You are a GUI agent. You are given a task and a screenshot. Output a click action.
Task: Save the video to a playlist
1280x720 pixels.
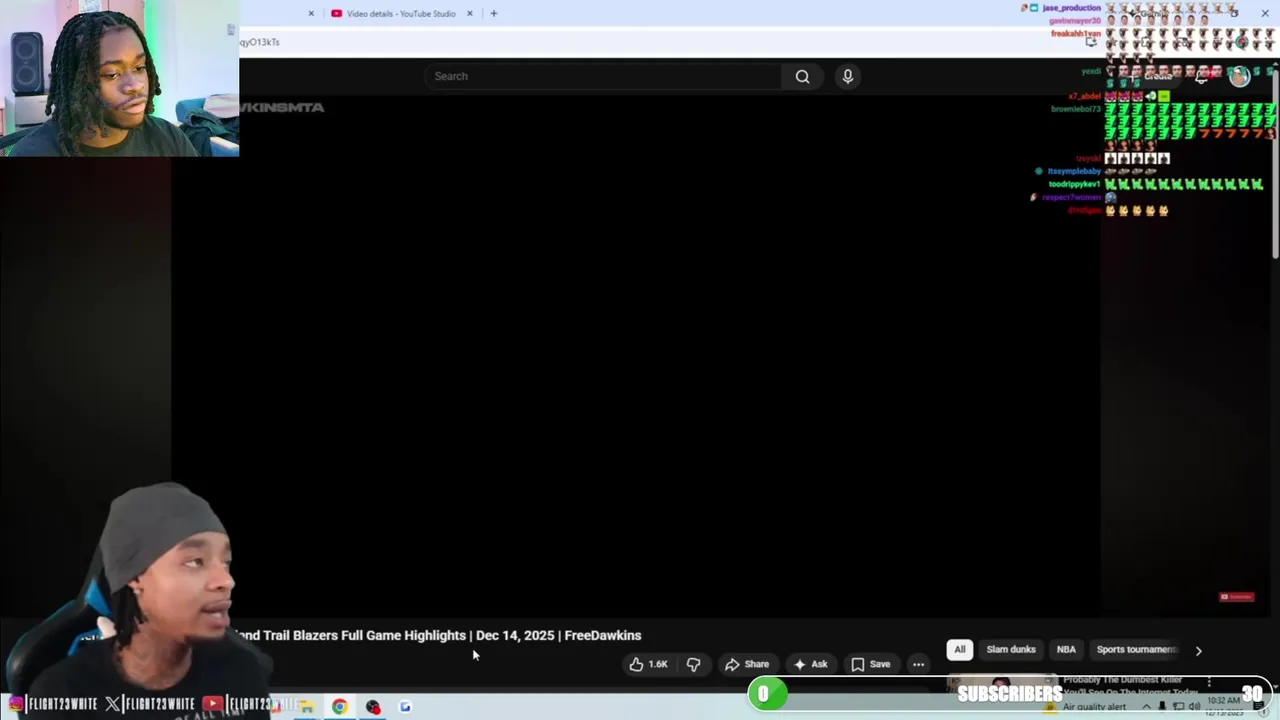click(870, 664)
